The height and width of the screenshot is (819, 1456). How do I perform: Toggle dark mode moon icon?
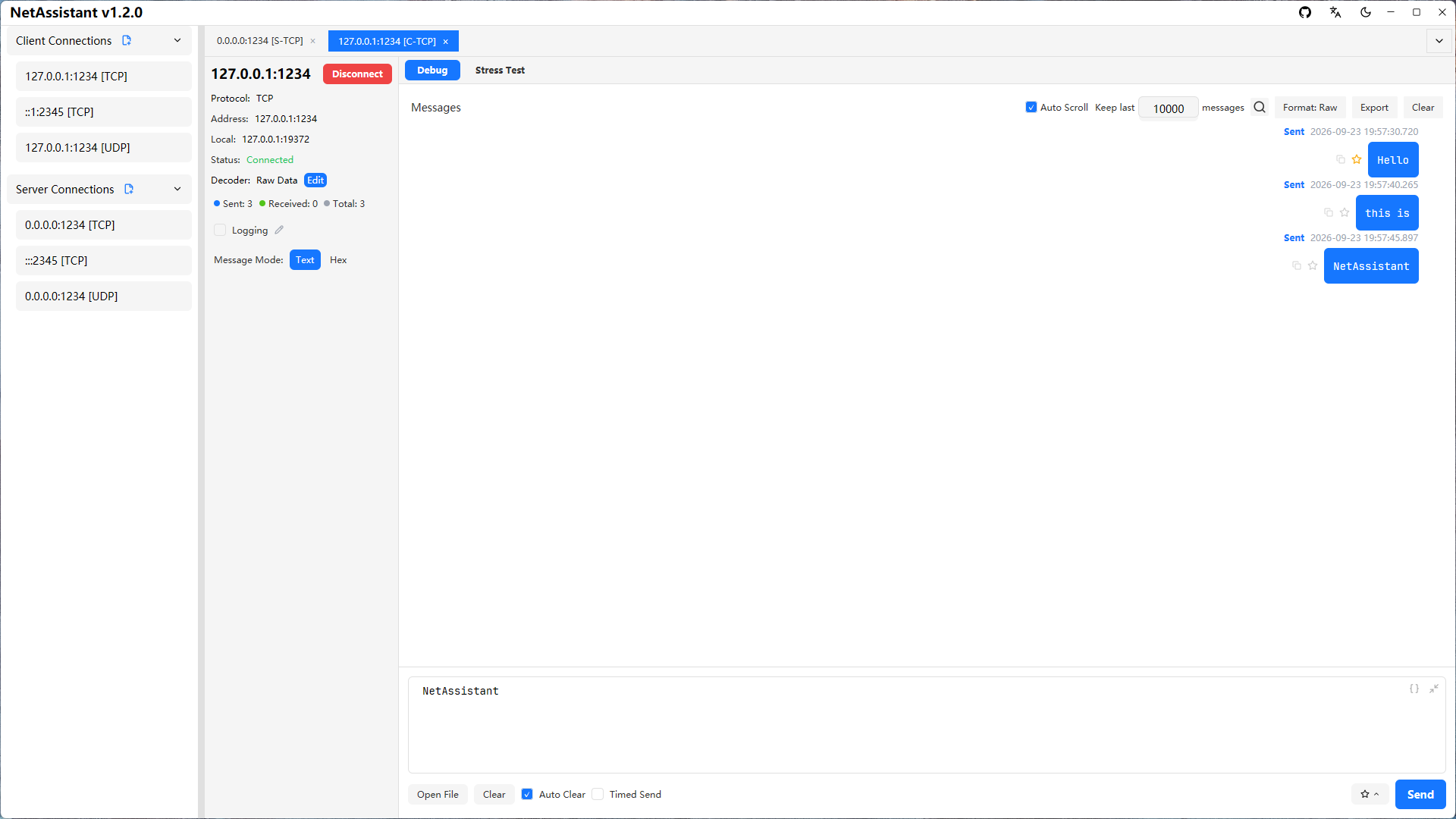1366,12
